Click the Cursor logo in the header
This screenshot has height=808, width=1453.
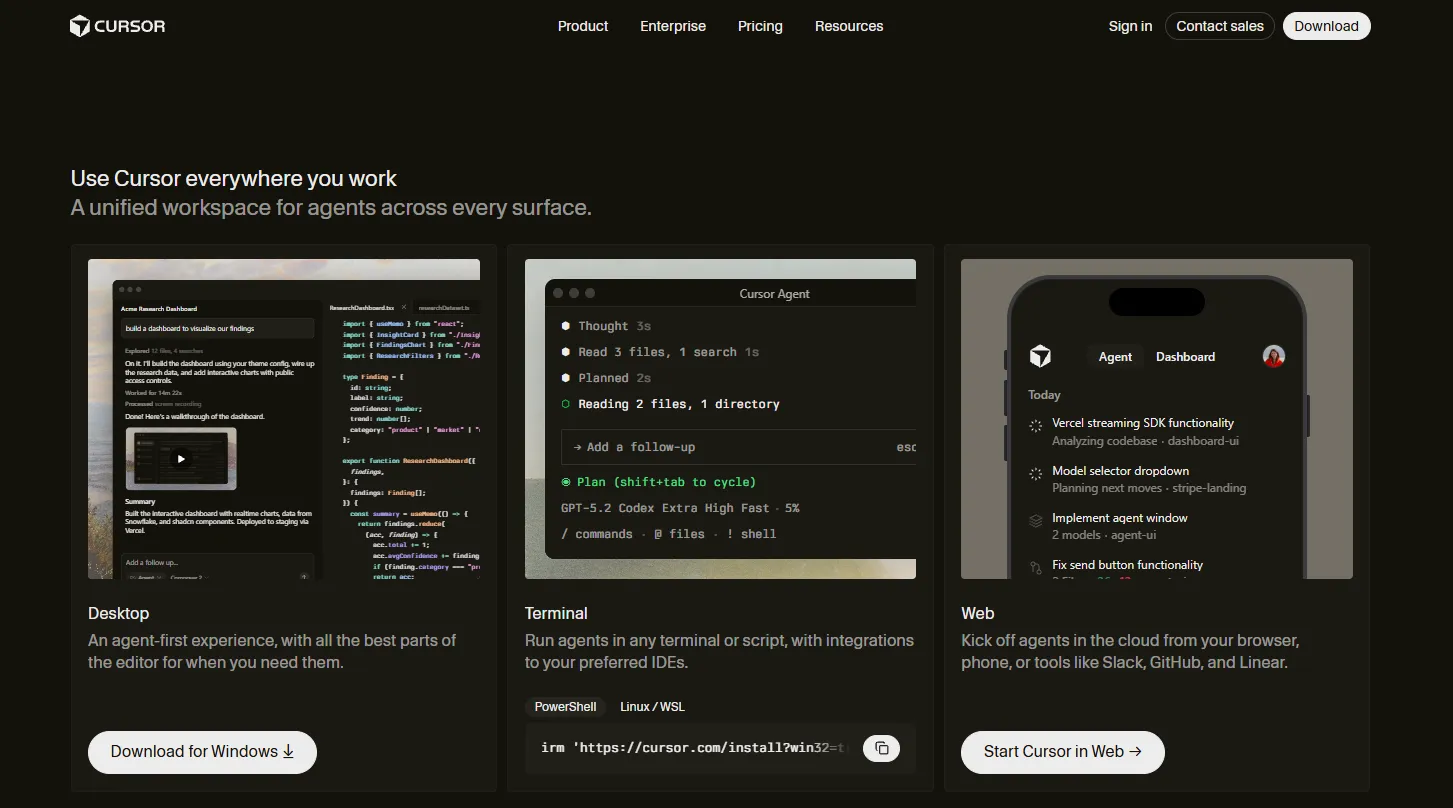[117, 26]
